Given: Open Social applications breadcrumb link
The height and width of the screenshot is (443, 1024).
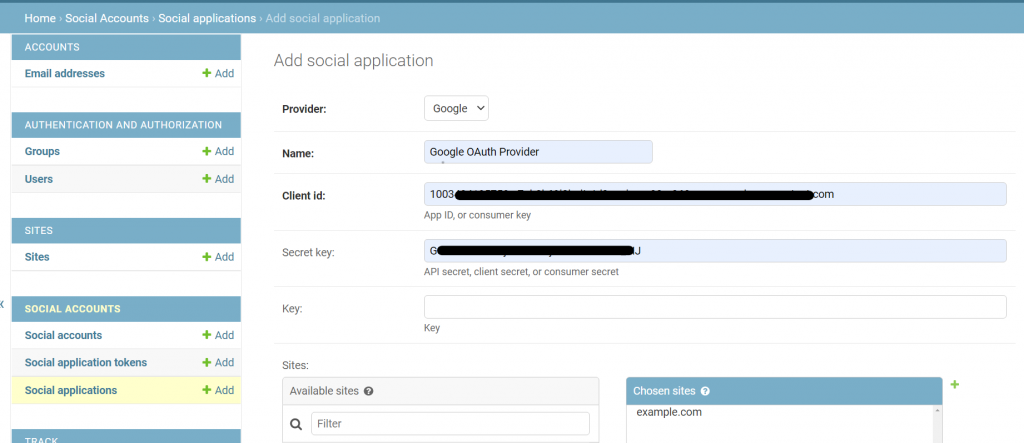Looking at the screenshot, I should (x=207, y=18).
